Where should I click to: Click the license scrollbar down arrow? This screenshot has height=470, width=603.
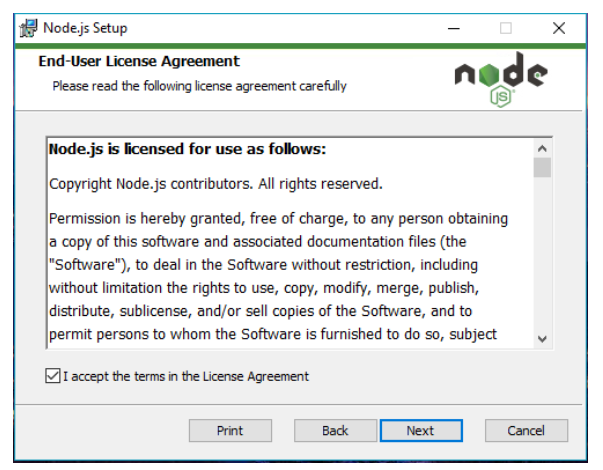pyautogui.click(x=542, y=339)
